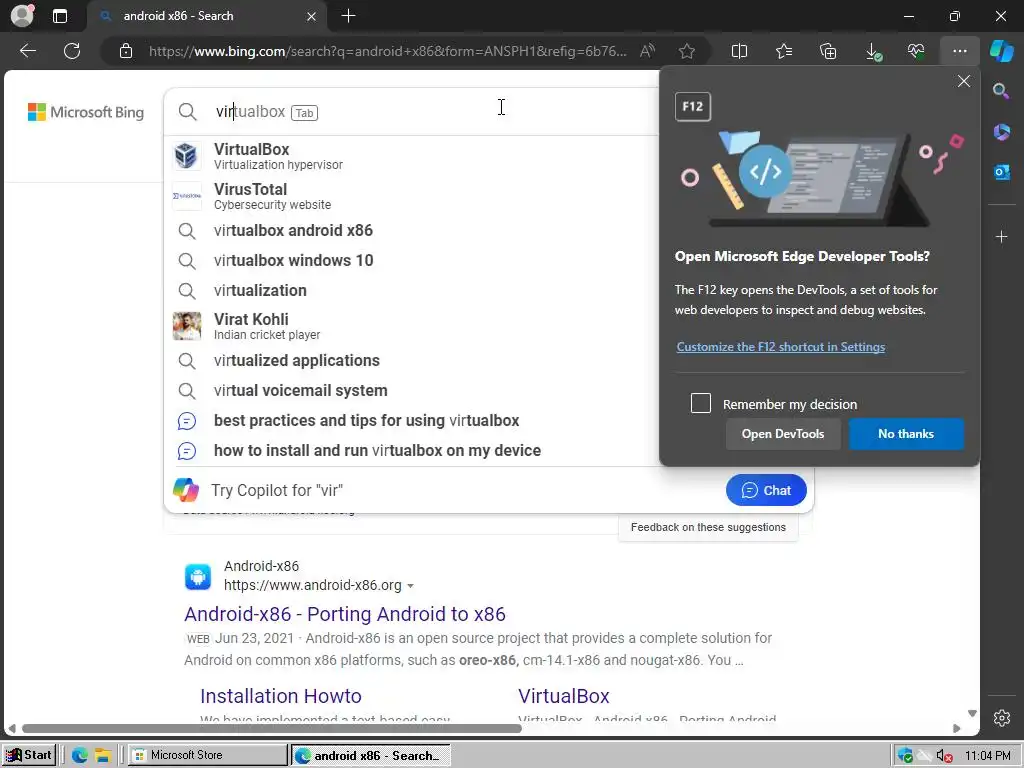This screenshot has height=768, width=1024.
Task: Click the Android-x86 site favicon
Action: click(198, 577)
